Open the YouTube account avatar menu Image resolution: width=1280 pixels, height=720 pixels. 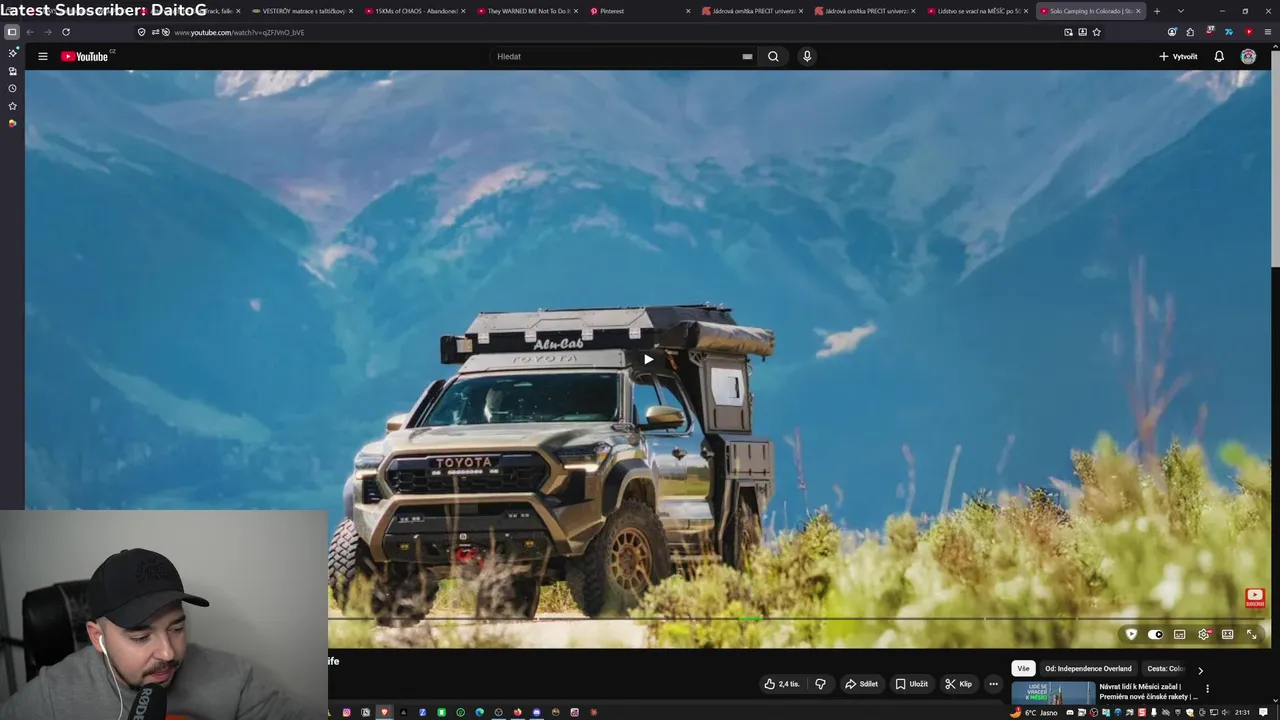point(1248,56)
